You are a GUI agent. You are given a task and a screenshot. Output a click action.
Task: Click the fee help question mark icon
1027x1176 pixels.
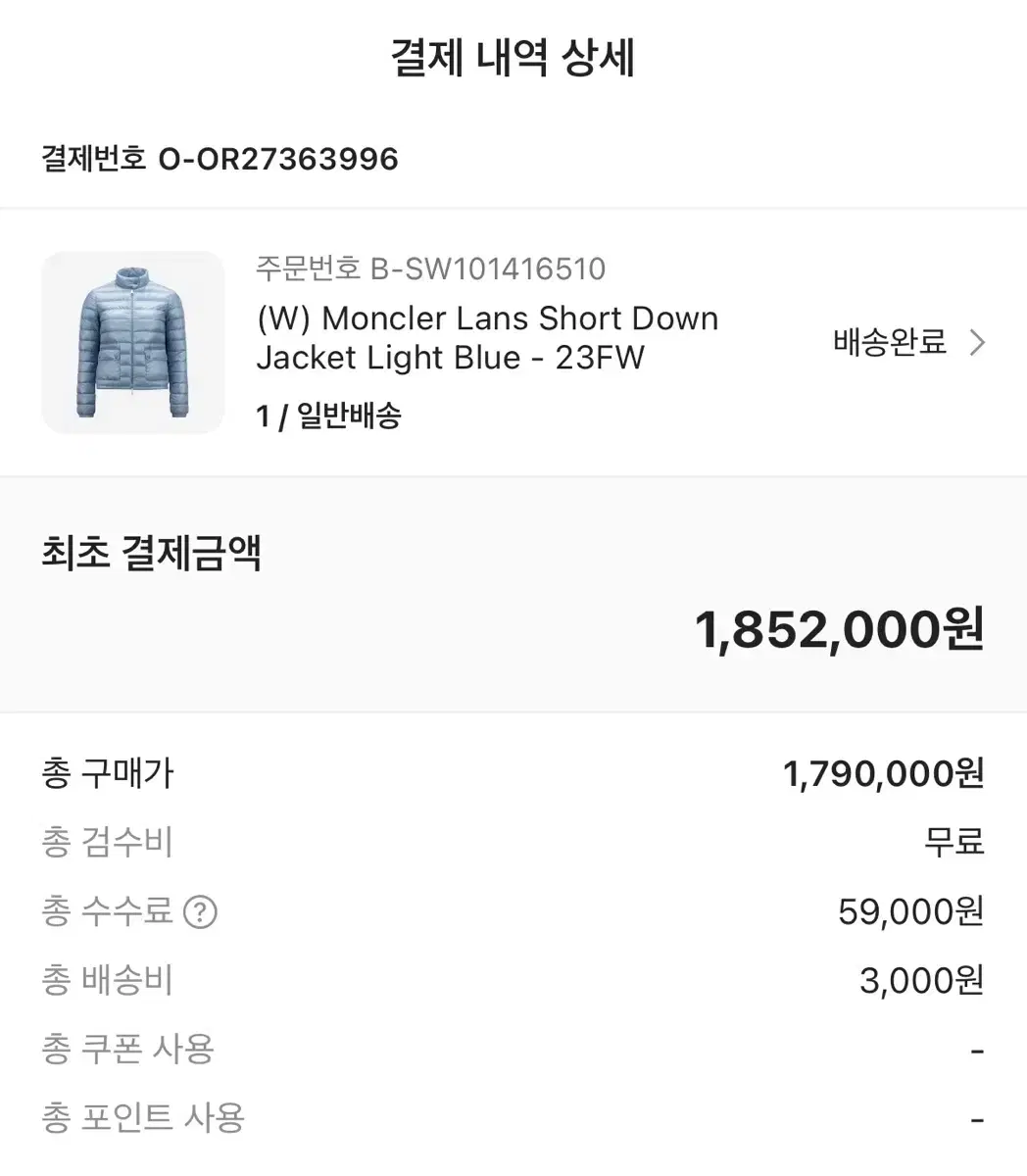click(x=200, y=912)
